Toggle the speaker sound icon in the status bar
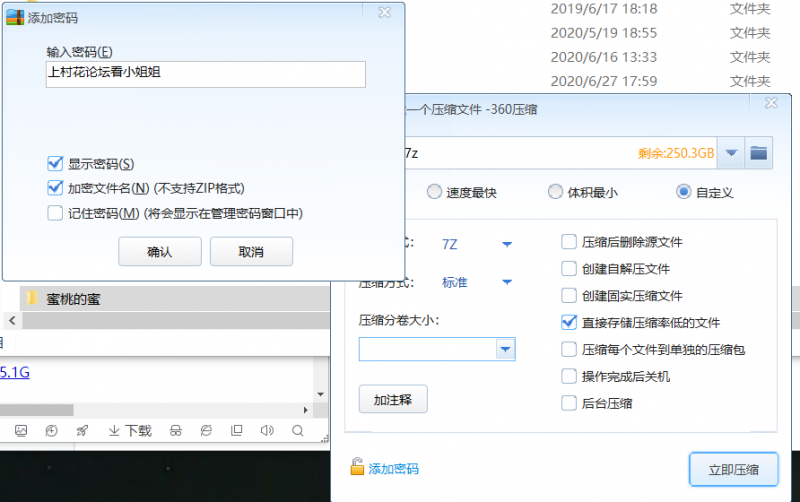The height and width of the screenshot is (502, 800). click(267, 431)
